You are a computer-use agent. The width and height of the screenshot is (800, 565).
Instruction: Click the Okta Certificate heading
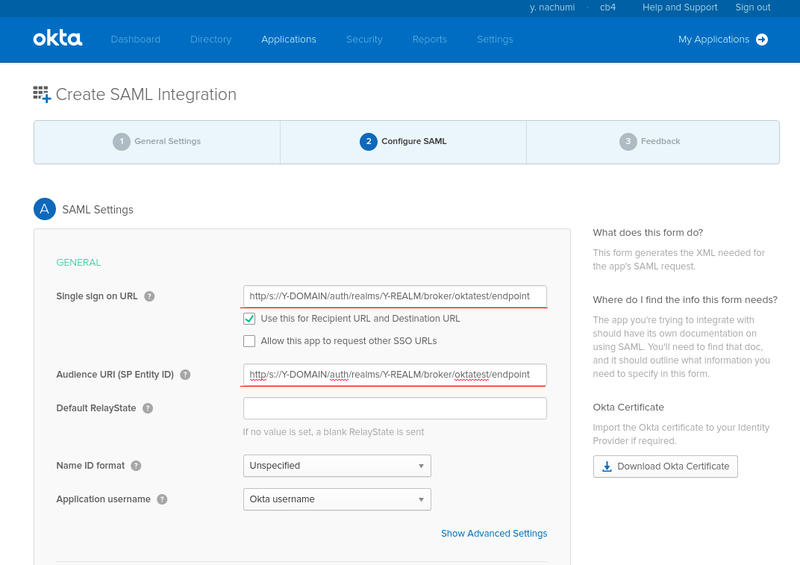[x=629, y=407]
